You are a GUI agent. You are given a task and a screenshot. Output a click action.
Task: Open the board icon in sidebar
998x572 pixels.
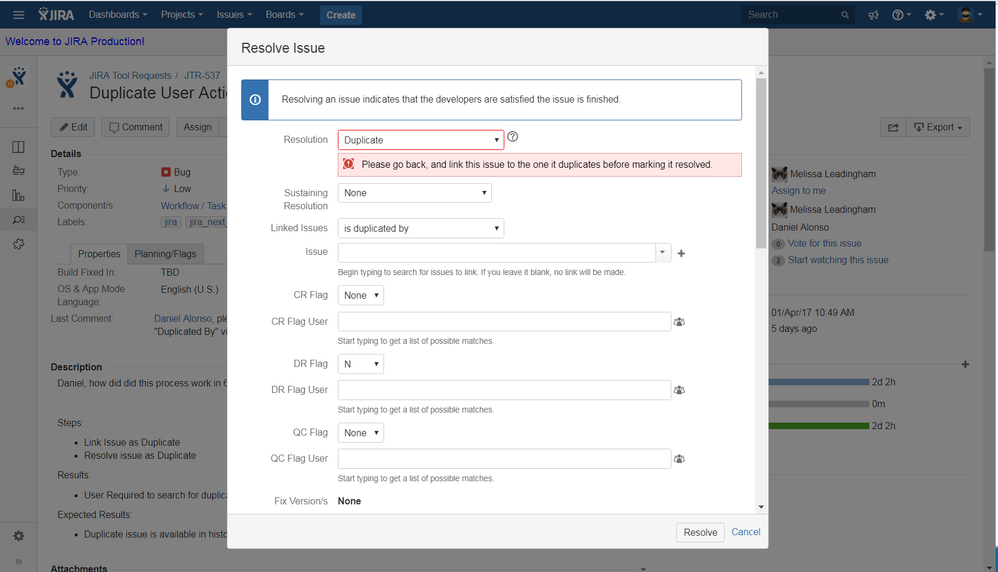(x=18, y=147)
